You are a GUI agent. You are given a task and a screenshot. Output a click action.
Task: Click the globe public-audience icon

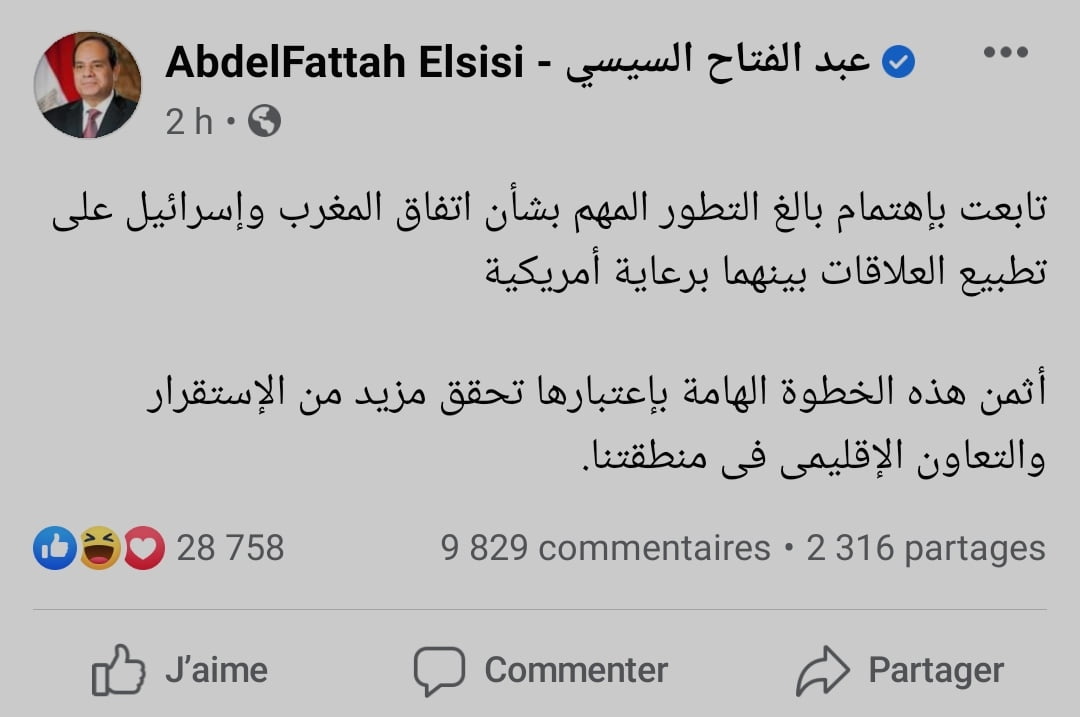click(x=264, y=122)
